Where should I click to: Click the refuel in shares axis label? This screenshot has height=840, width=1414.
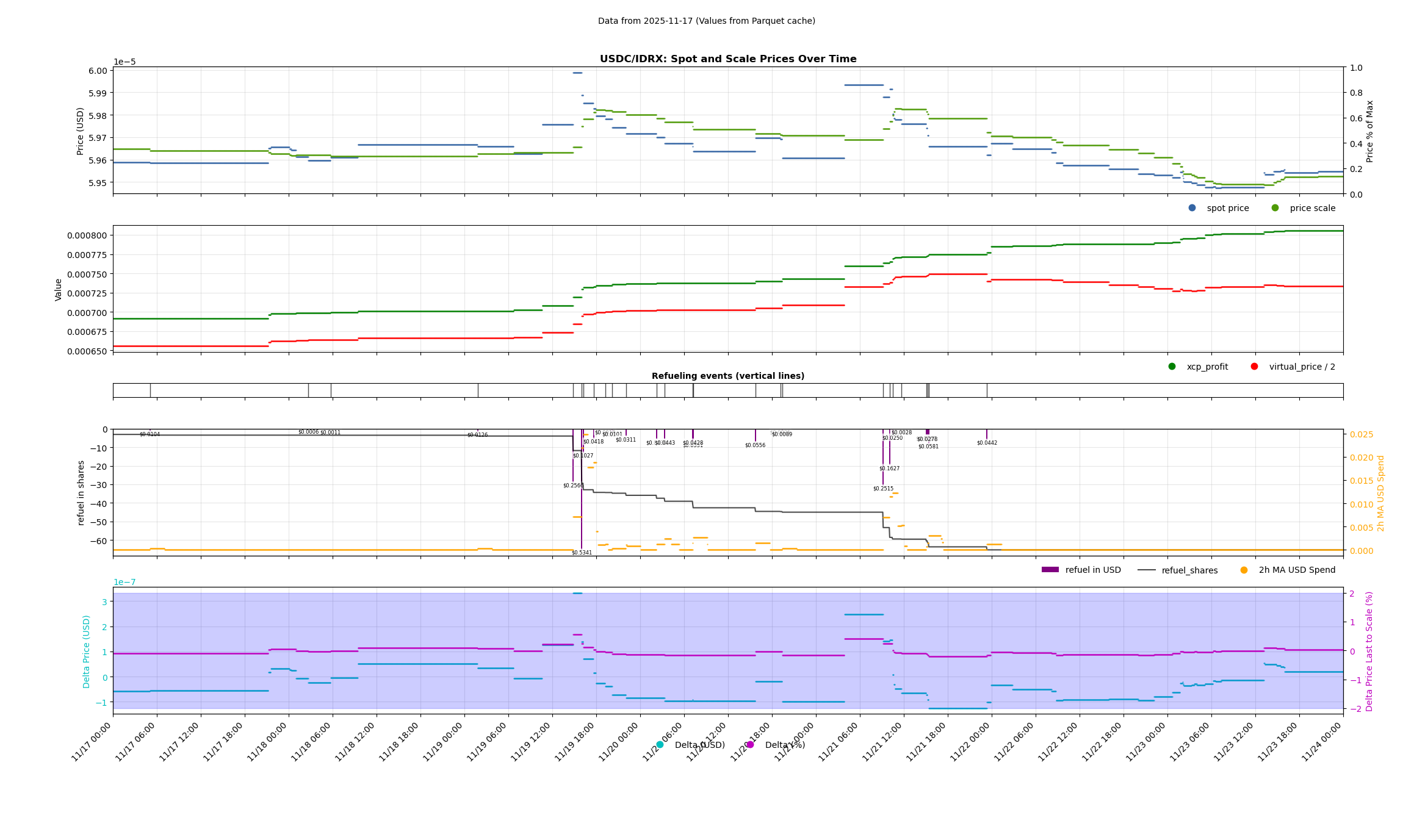81,492
